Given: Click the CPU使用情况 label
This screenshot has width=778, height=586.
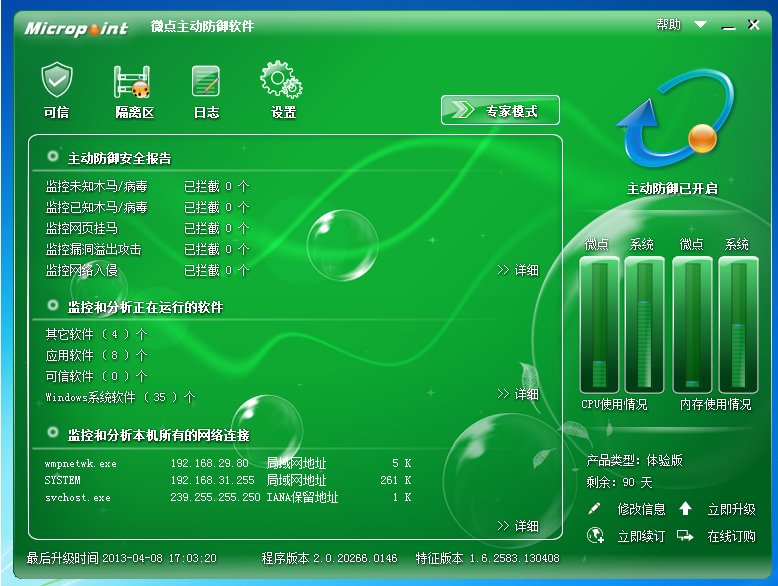Looking at the screenshot, I should coord(614,404).
